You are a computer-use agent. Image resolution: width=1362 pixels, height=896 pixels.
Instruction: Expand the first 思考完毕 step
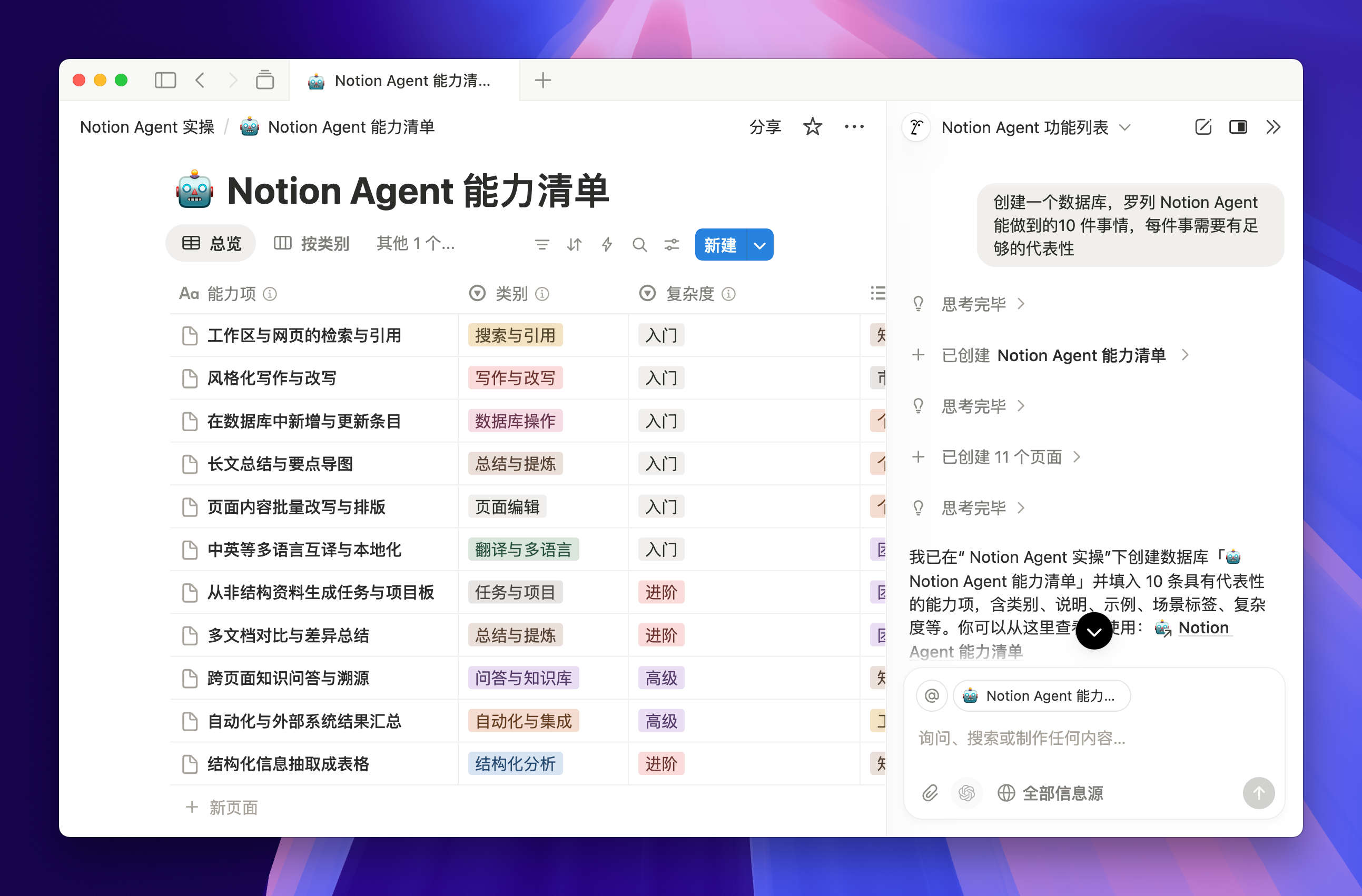click(983, 303)
